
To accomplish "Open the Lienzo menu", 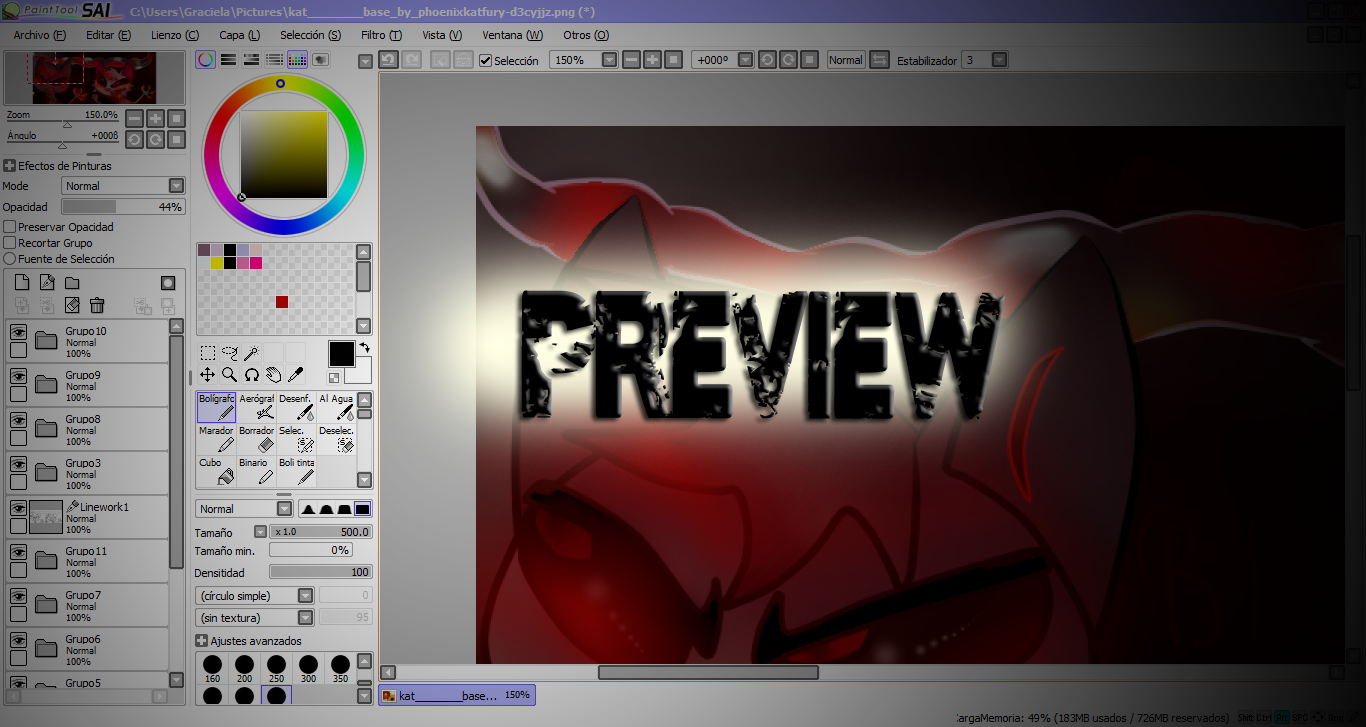I will coord(175,35).
